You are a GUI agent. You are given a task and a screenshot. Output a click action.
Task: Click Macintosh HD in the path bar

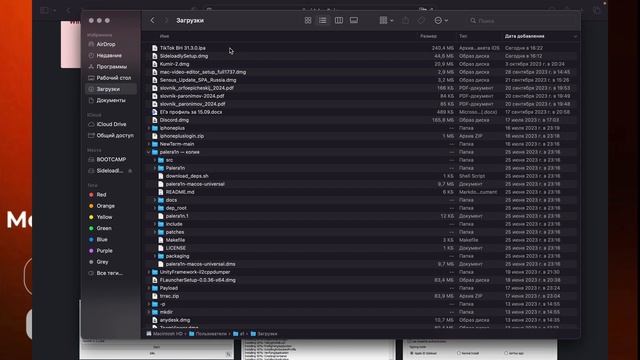click(164, 334)
